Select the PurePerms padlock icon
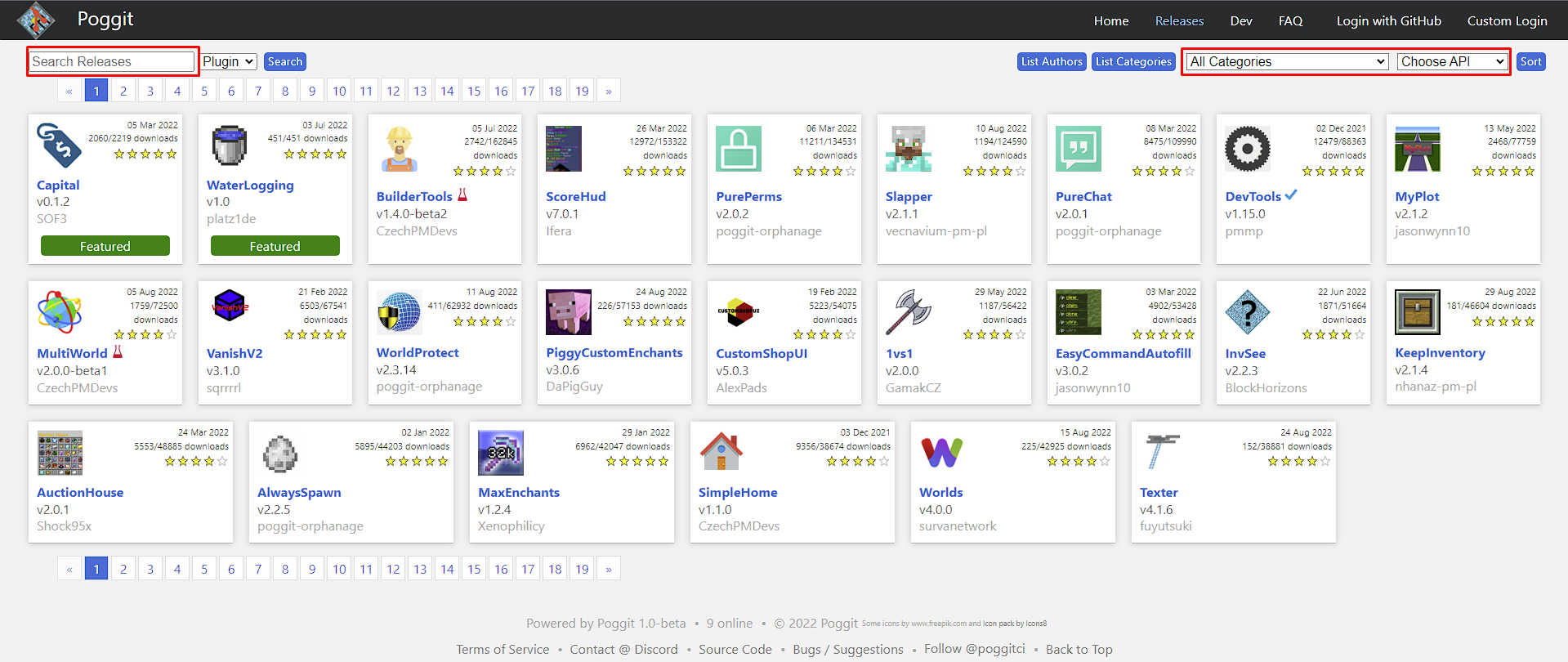The width and height of the screenshot is (1568, 662). click(739, 149)
